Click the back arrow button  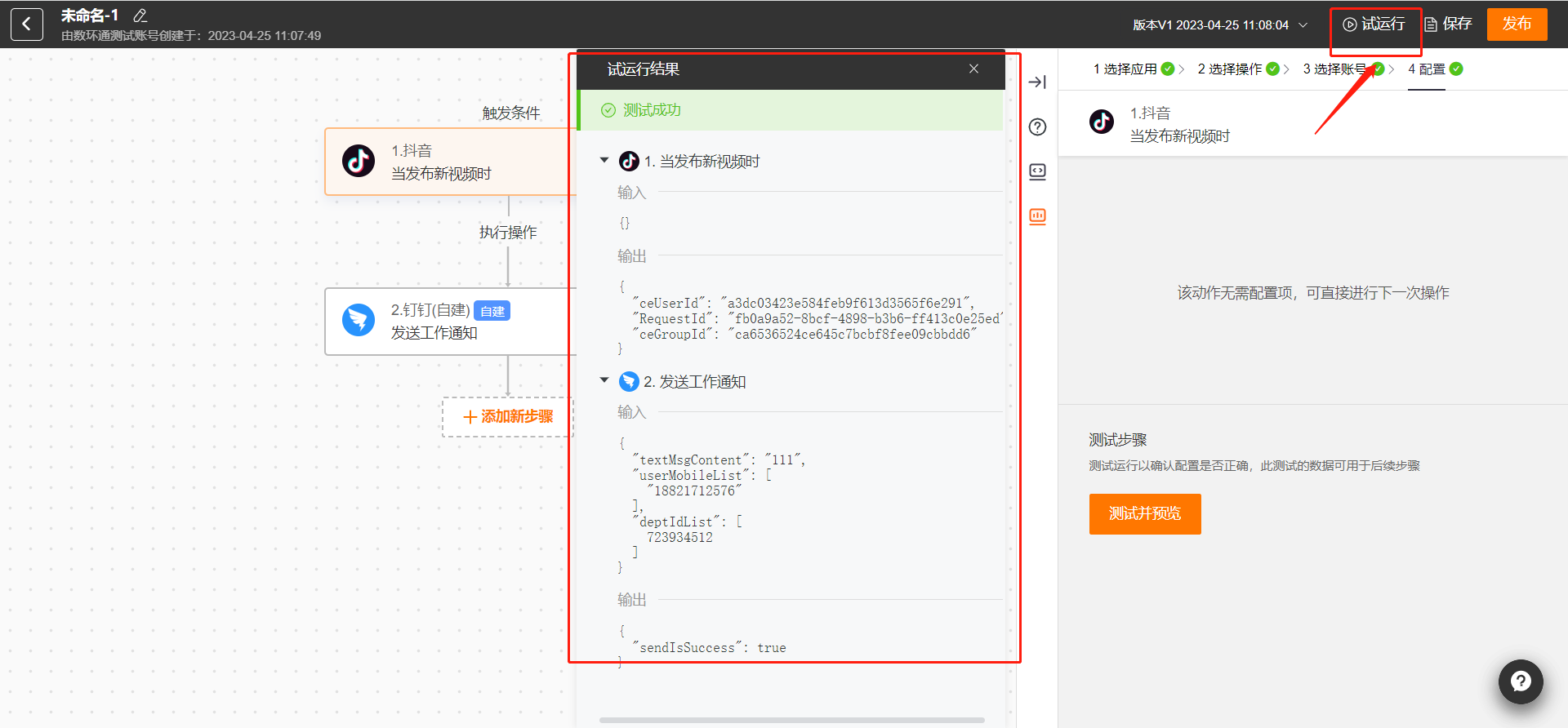[x=26, y=24]
